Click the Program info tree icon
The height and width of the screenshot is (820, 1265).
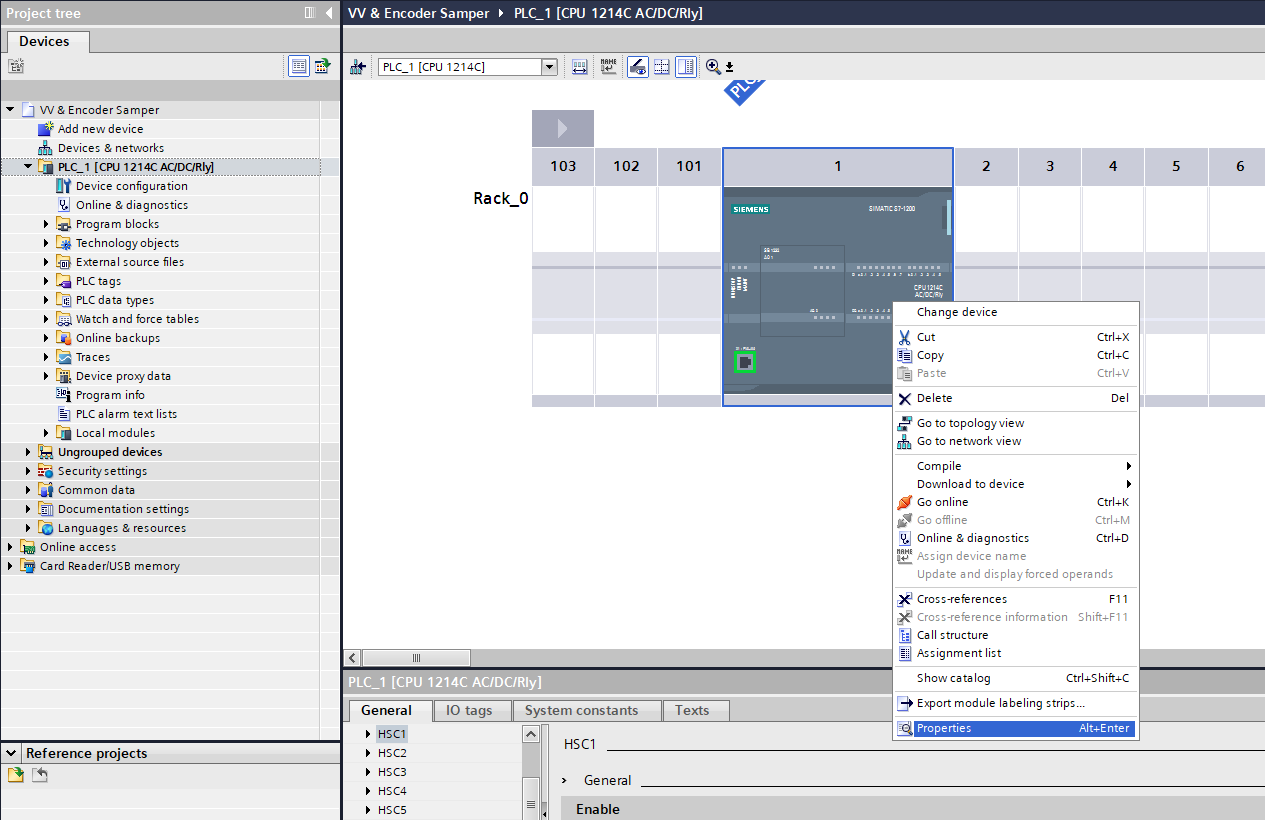coord(64,395)
